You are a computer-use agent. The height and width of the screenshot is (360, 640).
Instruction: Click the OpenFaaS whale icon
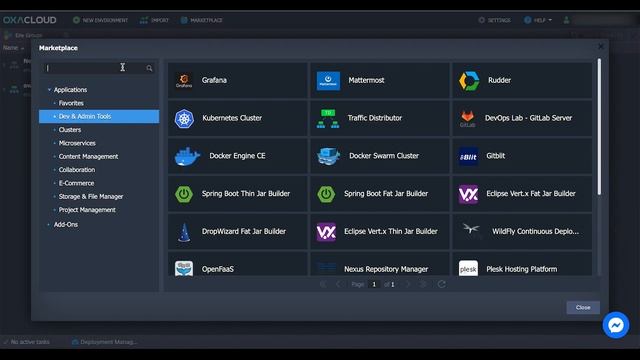184,269
